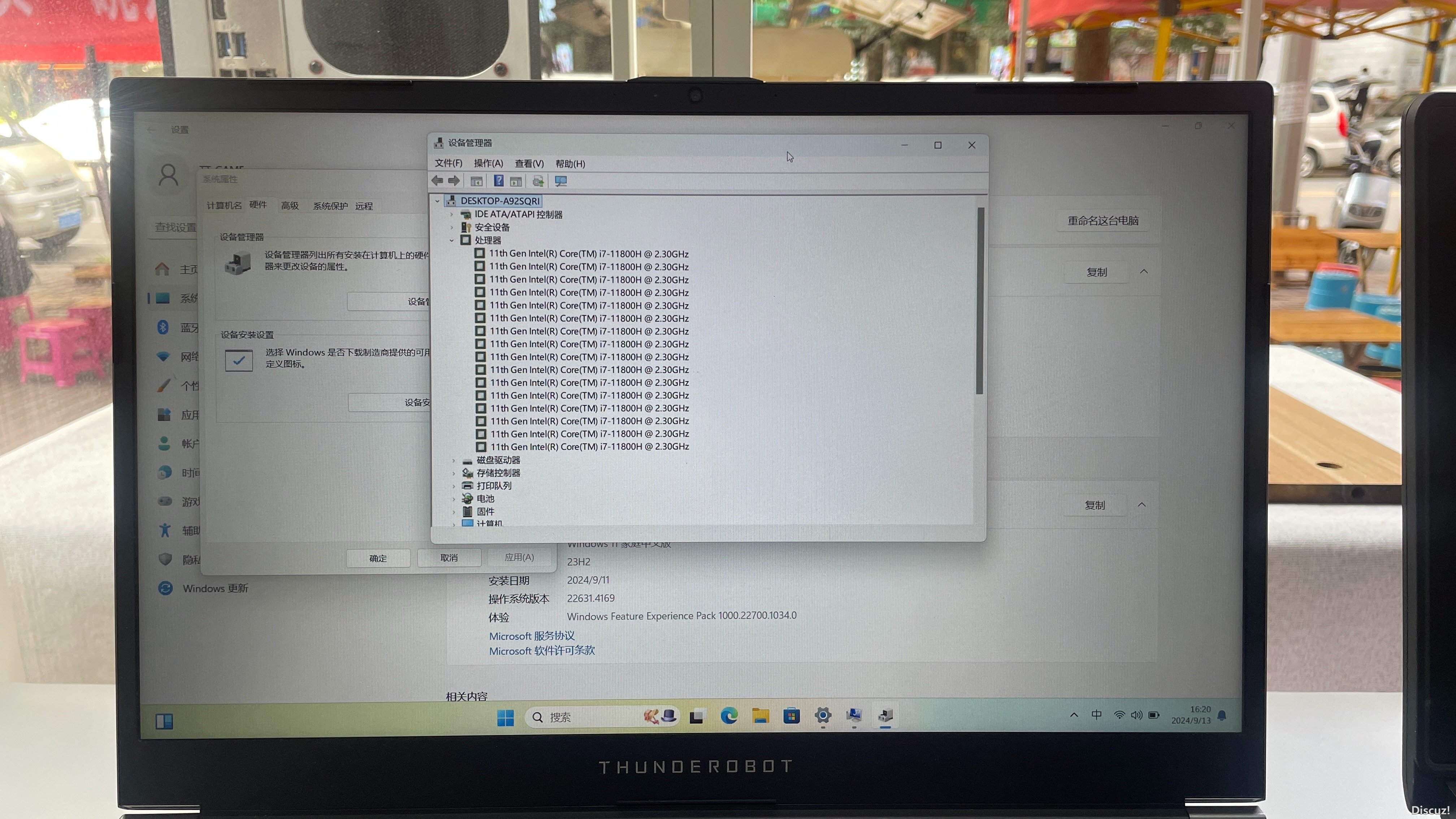This screenshot has height=819, width=1456.
Task: Click the scan for hardware changes monitor icon
Action: pos(561,181)
